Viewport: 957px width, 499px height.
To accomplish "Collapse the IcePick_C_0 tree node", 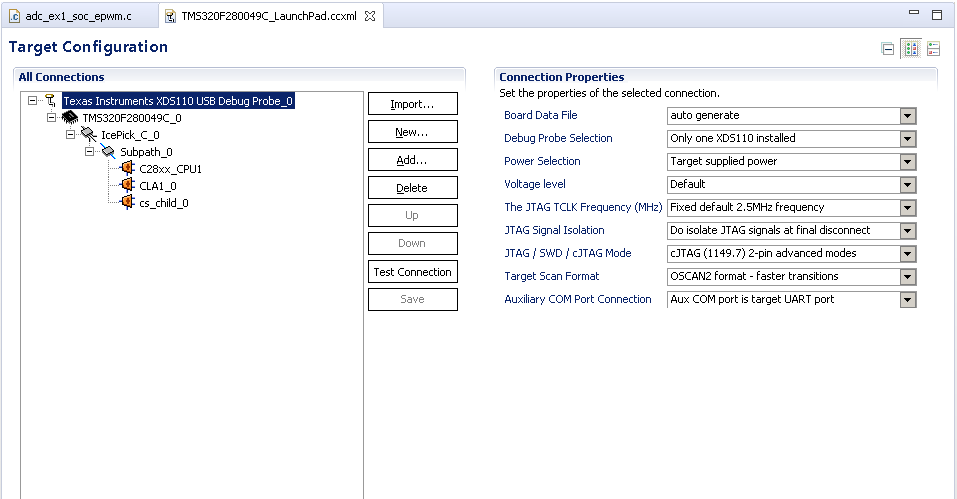I will 70,134.
